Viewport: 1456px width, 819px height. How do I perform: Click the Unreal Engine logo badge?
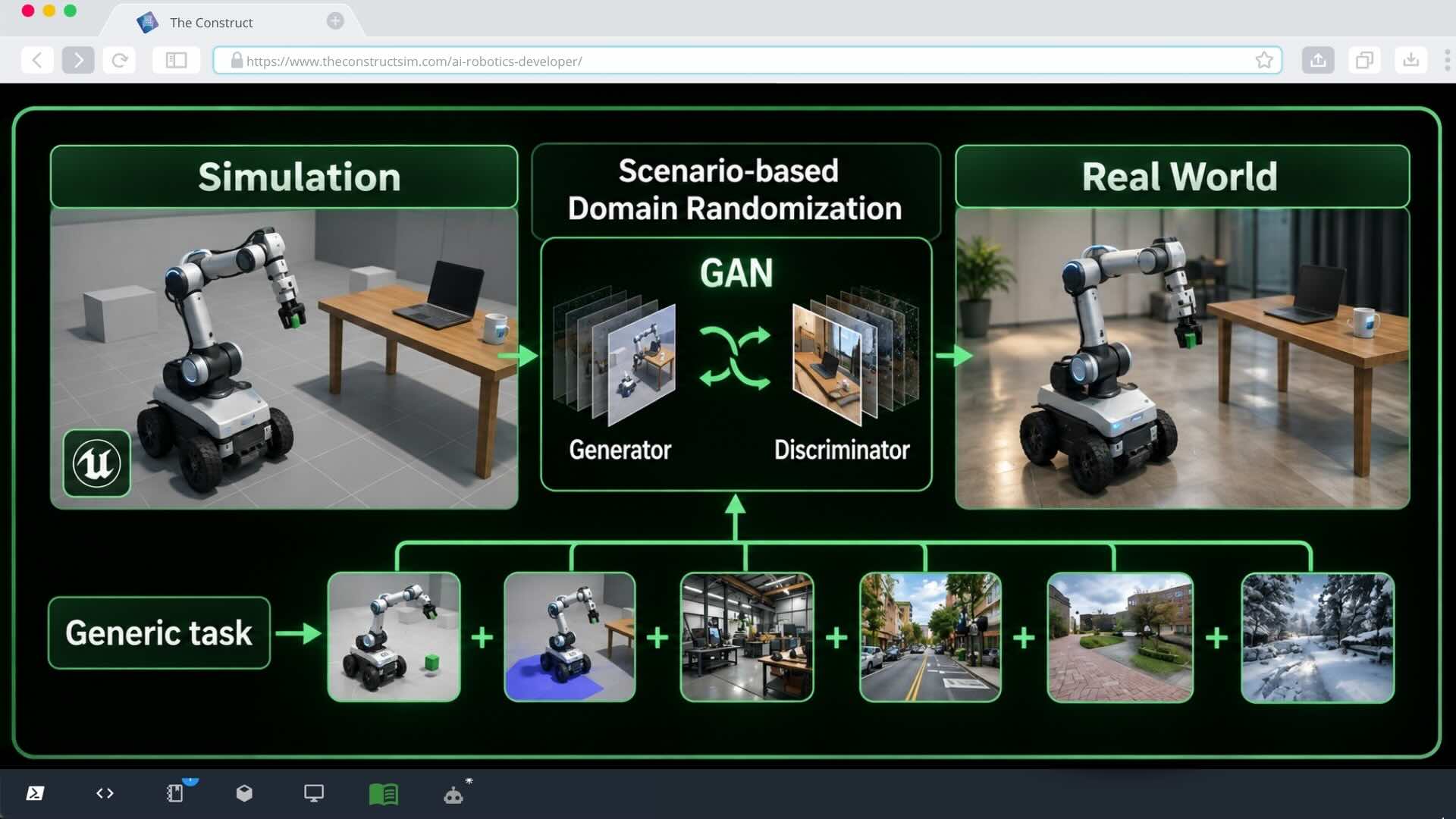coord(97,463)
